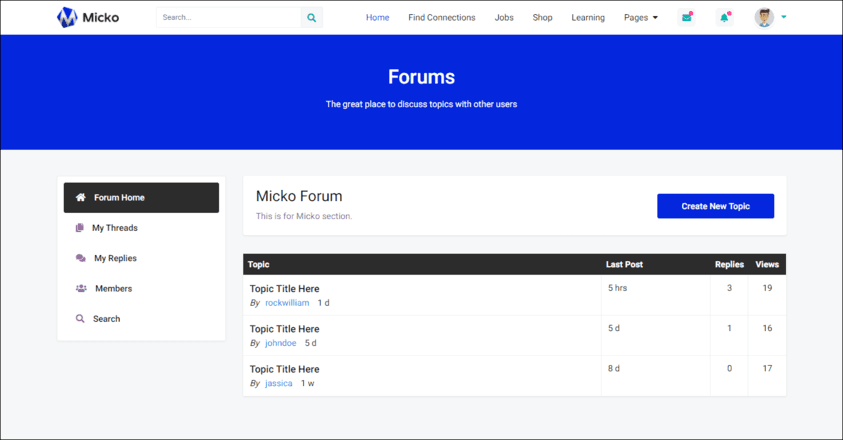The width and height of the screenshot is (843, 440).
Task: Open the notifications bell icon
Action: tap(724, 18)
